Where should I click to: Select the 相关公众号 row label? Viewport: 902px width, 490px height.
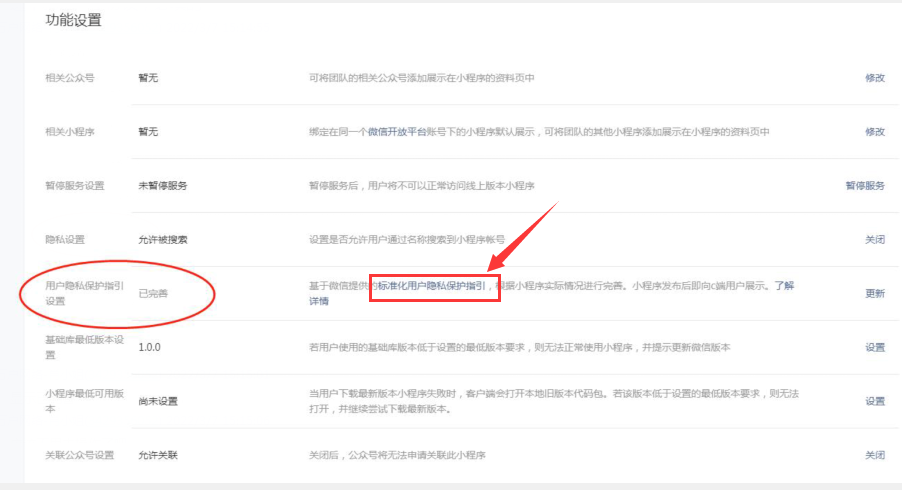coord(70,78)
